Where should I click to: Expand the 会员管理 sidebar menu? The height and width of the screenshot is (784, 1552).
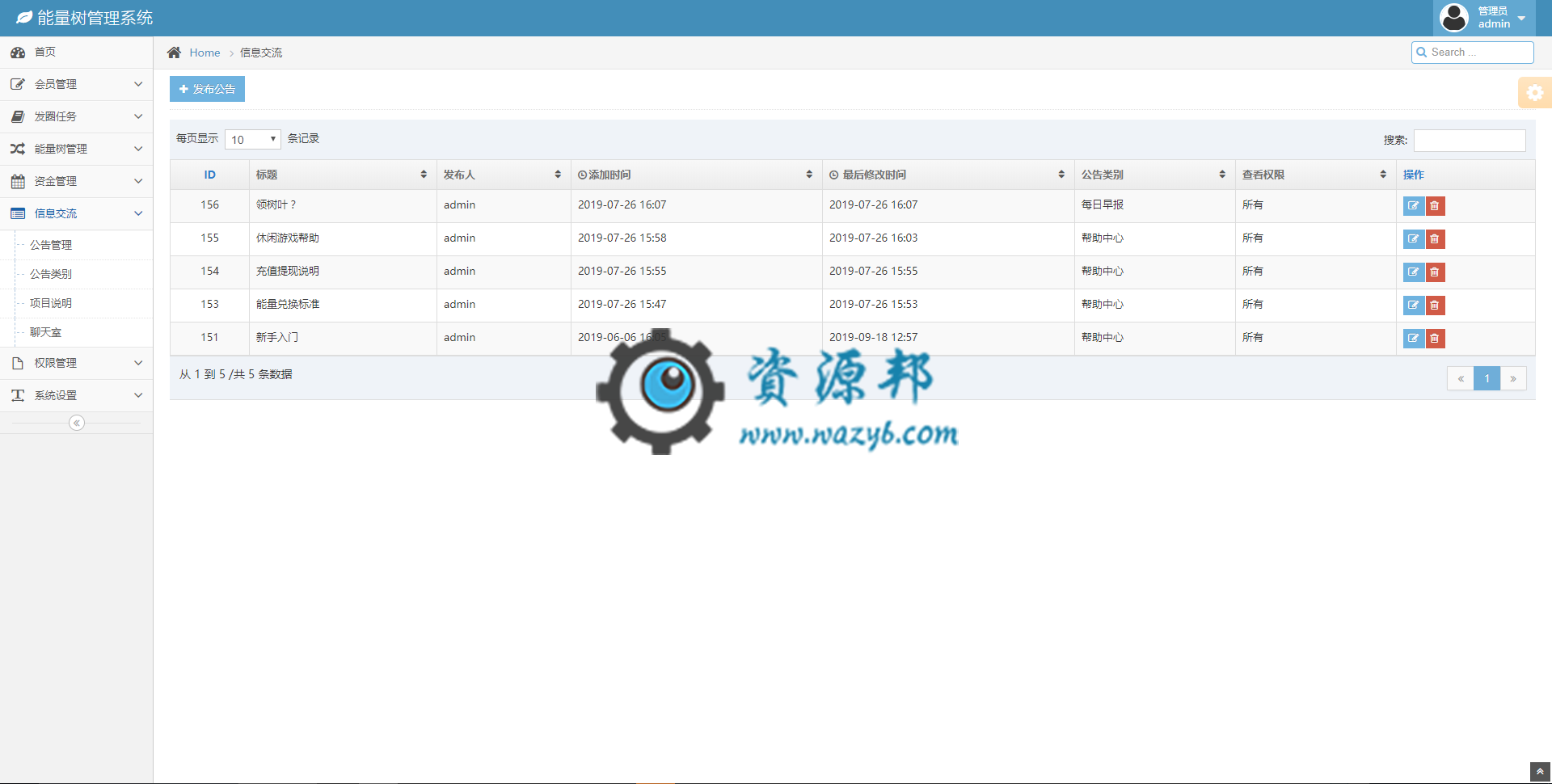(76, 84)
